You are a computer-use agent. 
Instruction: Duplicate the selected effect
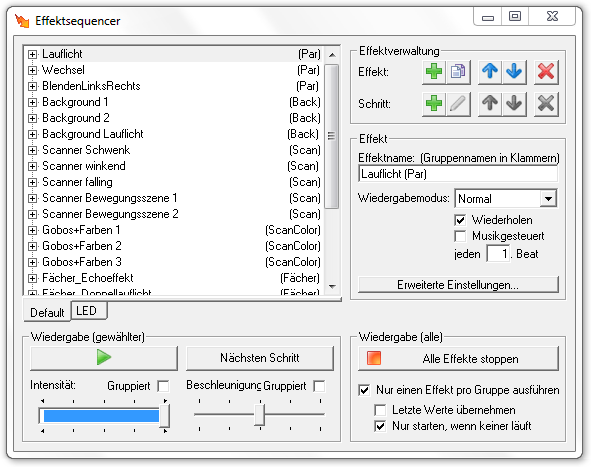(x=458, y=72)
